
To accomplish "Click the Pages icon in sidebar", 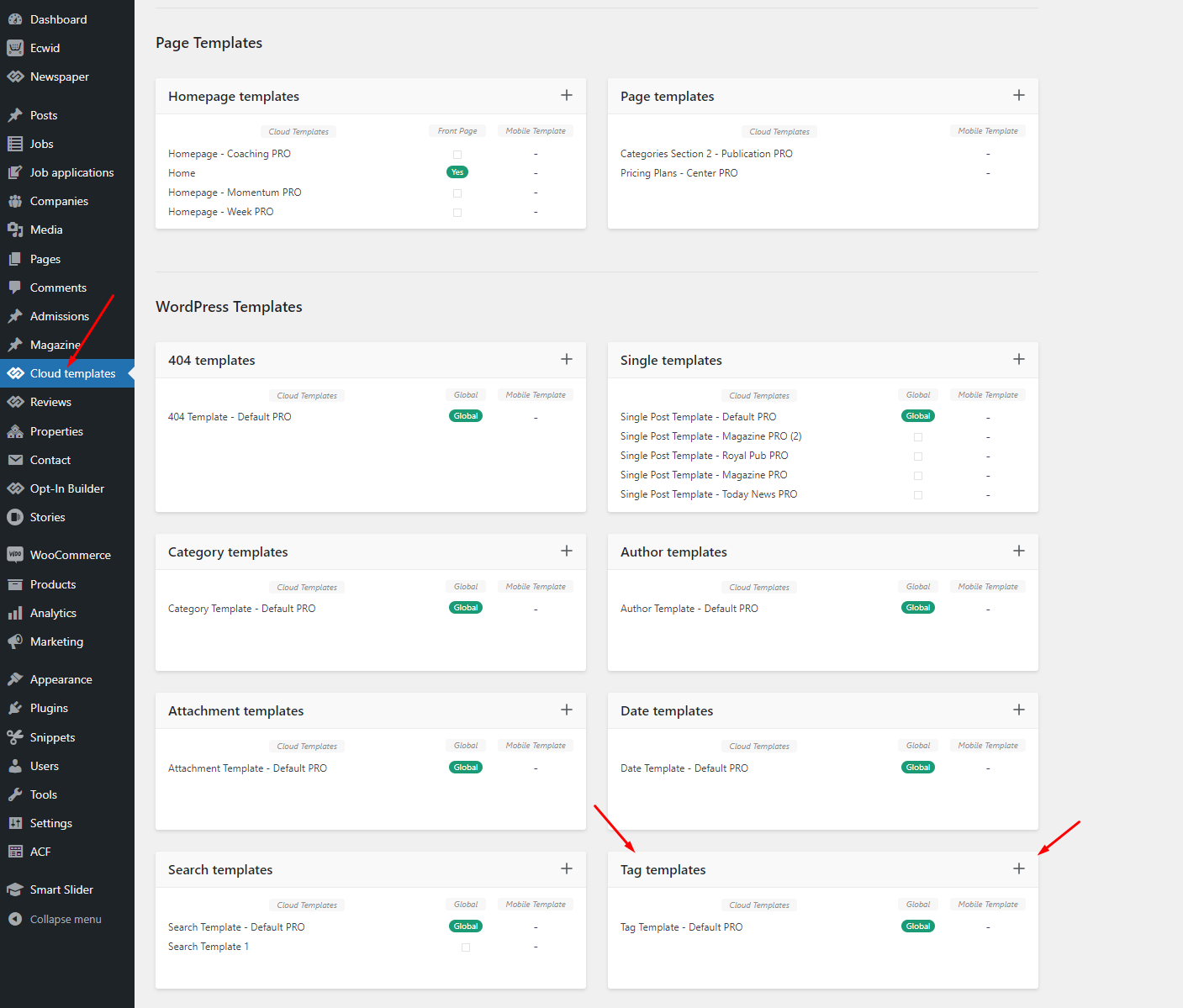I will [15, 259].
